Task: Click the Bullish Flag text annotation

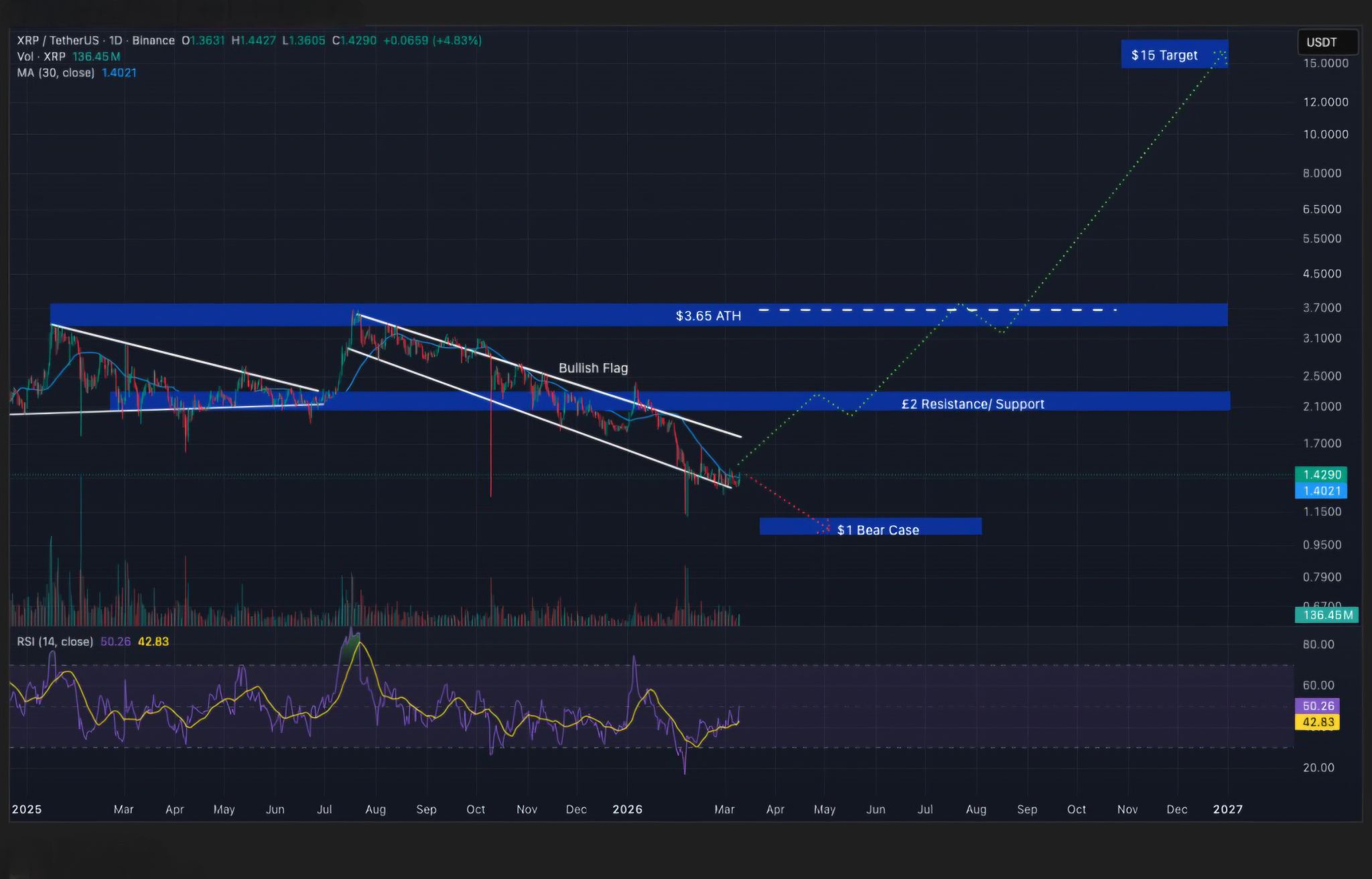Action: pos(593,368)
